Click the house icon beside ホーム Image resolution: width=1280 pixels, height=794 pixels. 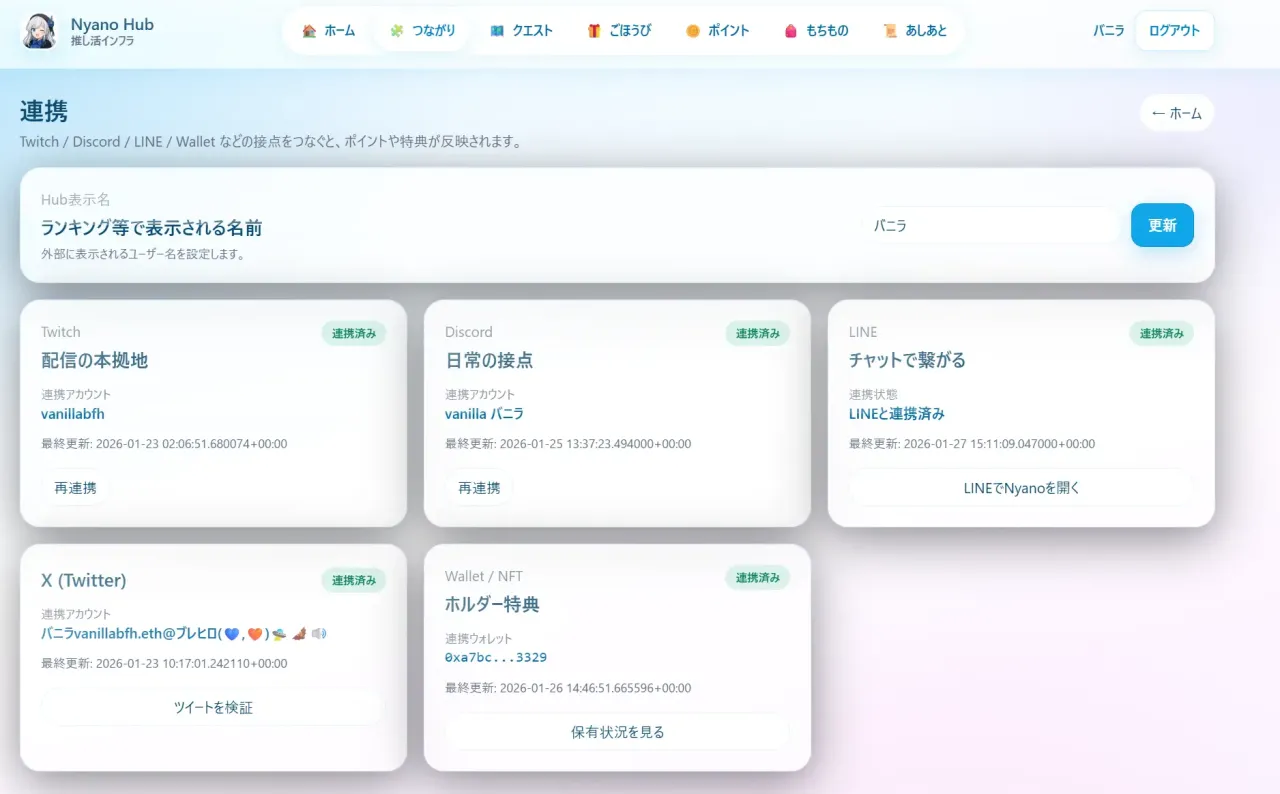pos(309,31)
